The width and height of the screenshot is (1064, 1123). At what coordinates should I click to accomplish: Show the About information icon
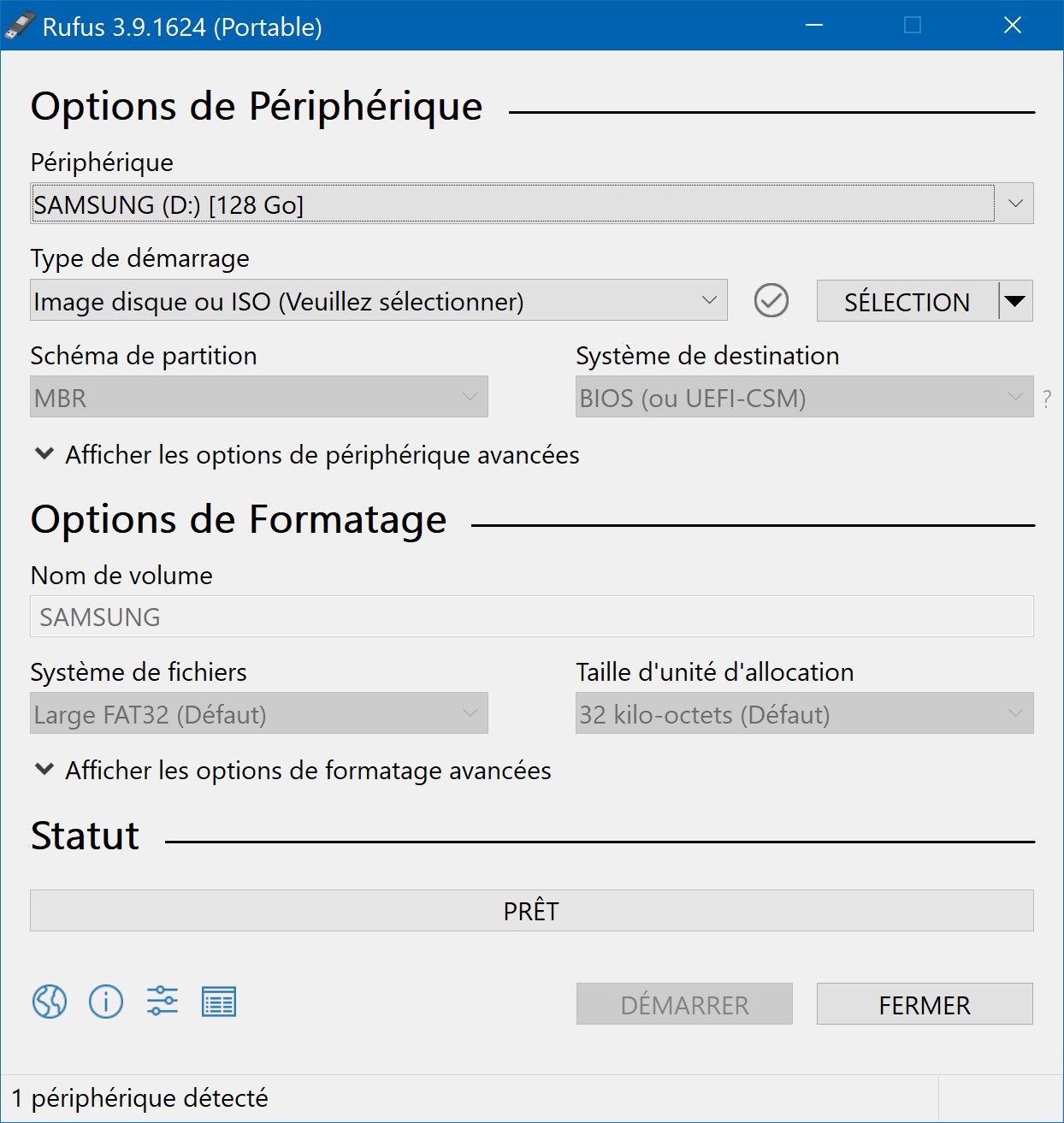click(106, 1001)
